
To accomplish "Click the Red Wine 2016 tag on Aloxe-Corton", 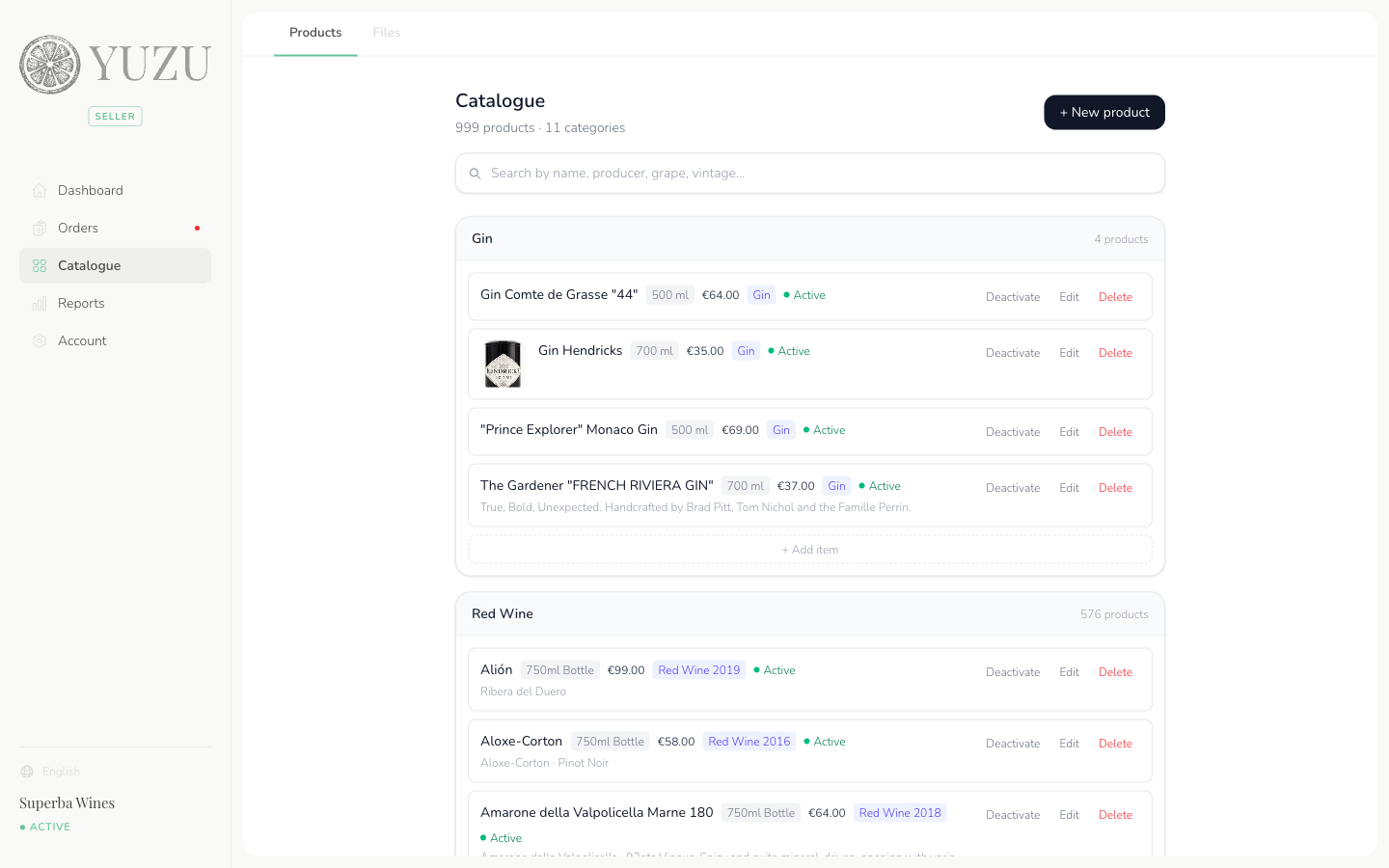I will tap(749, 742).
